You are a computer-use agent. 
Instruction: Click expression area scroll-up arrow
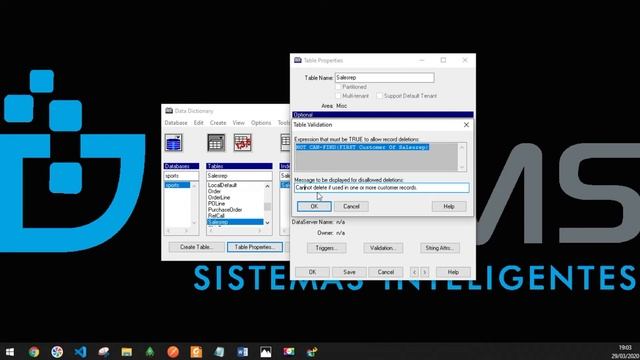462,147
